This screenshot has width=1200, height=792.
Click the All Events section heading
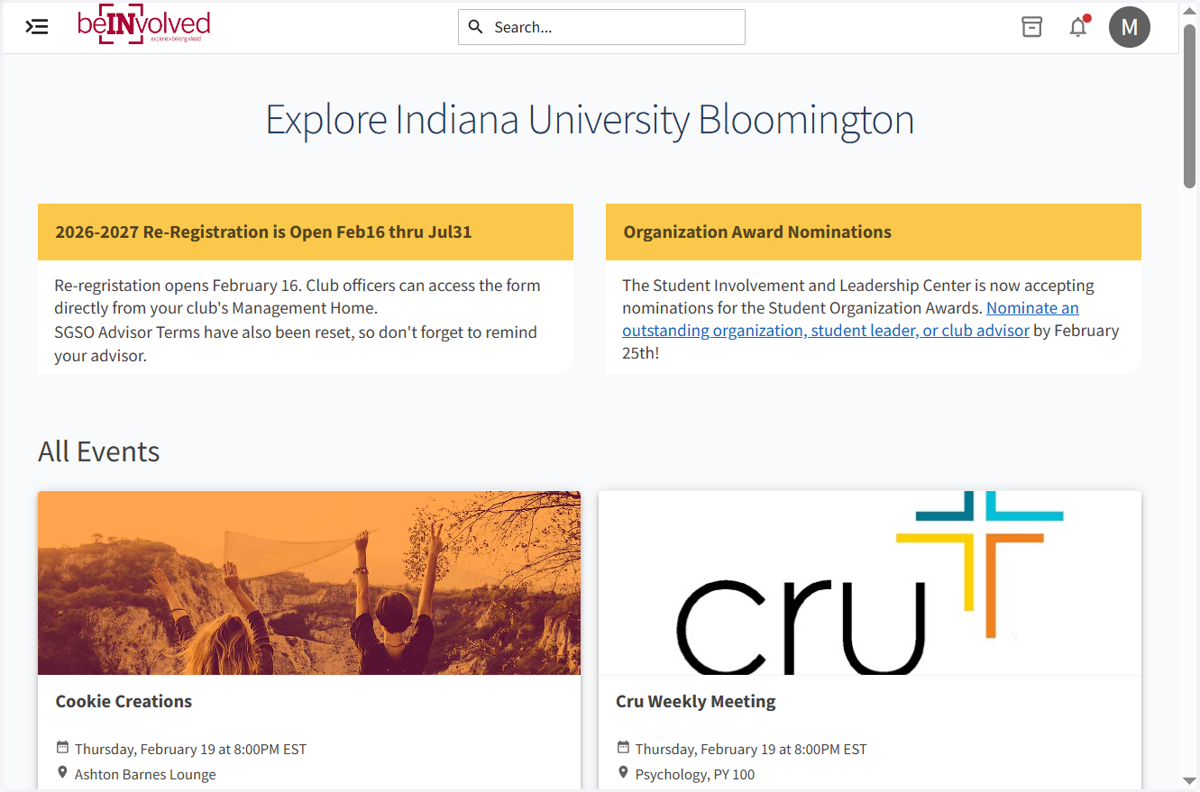tap(99, 451)
